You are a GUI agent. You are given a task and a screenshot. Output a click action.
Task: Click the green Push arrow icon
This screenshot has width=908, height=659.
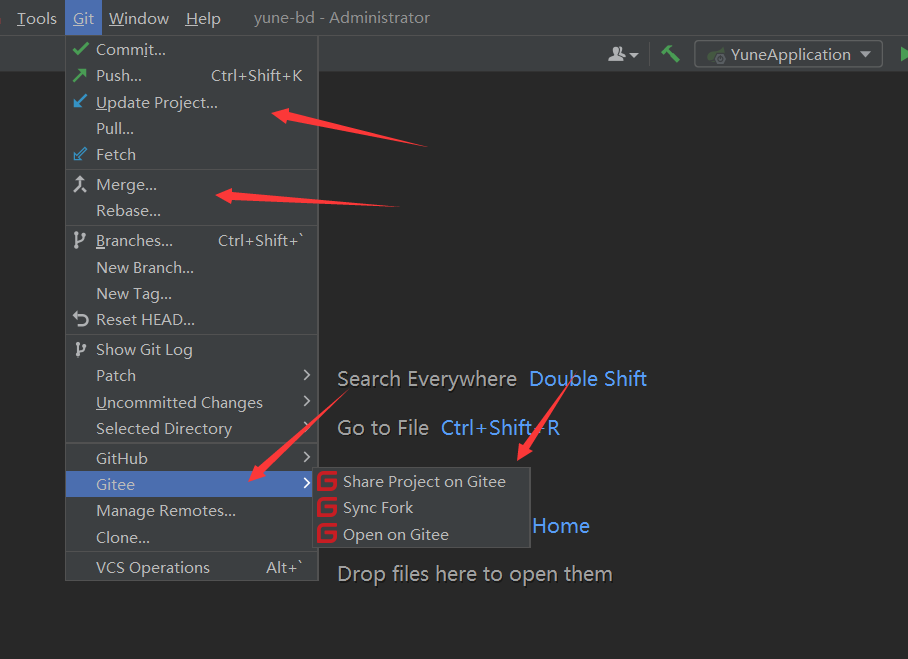[x=80, y=75]
